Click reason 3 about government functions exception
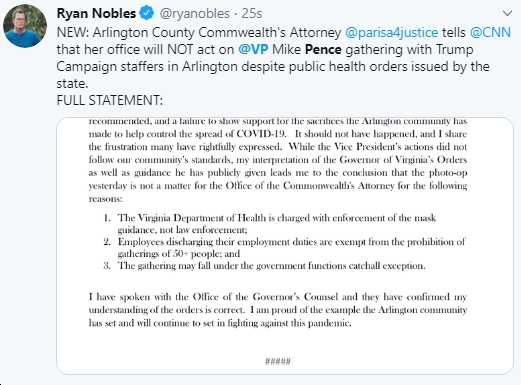The image size is (521, 385). click(x=264, y=266)
